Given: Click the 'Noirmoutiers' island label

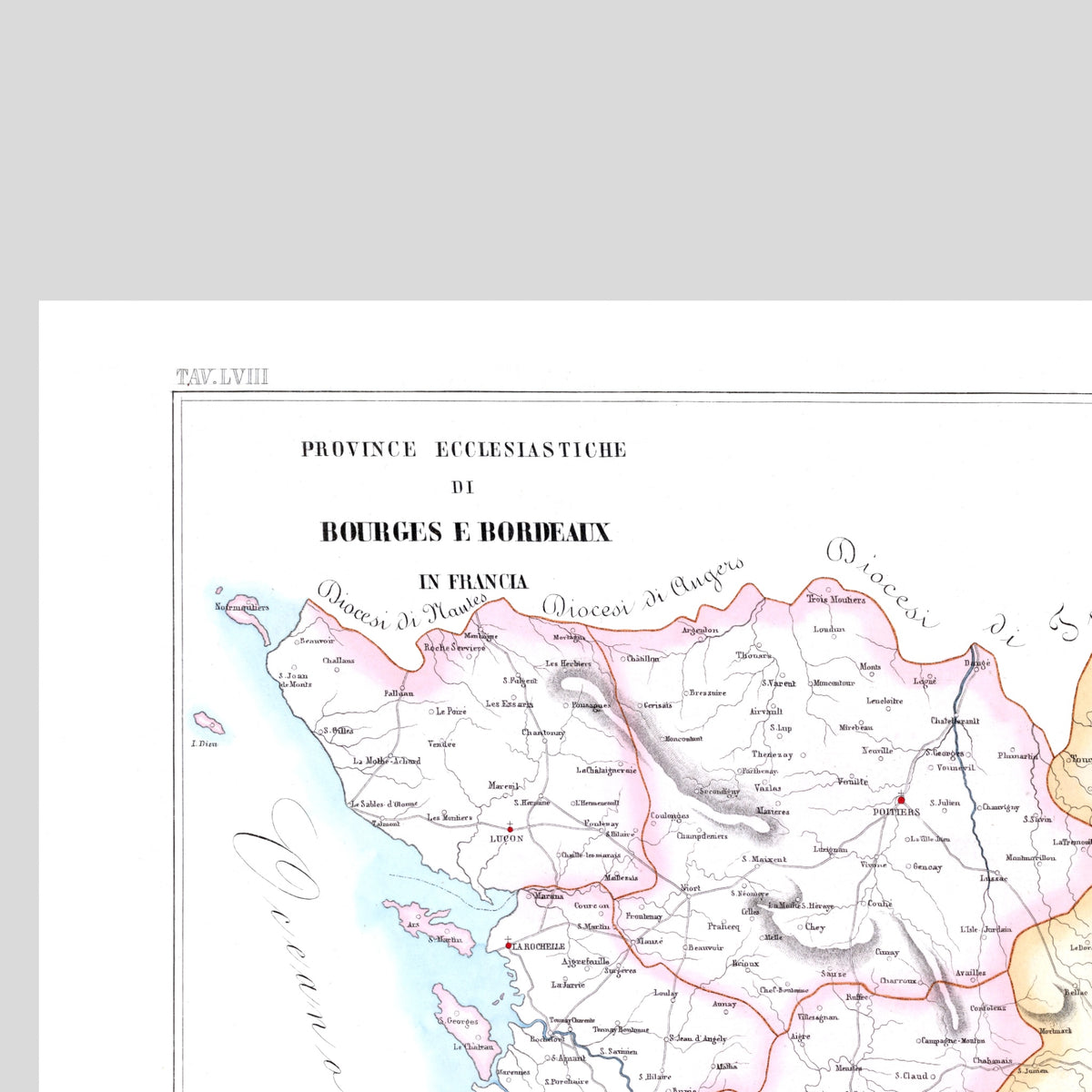Looking at the screenshot, I should click(241, 607).
